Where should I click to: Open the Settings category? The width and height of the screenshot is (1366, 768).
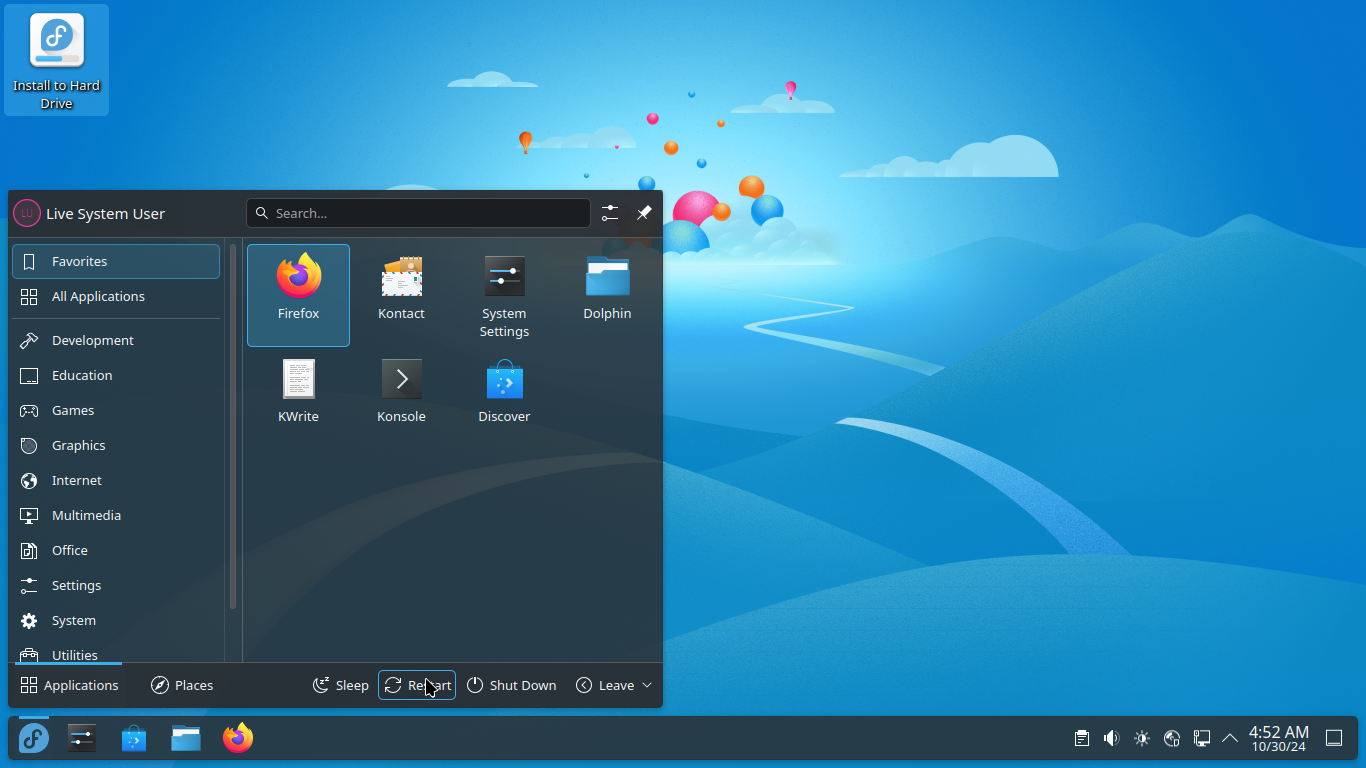click(116, 585)
